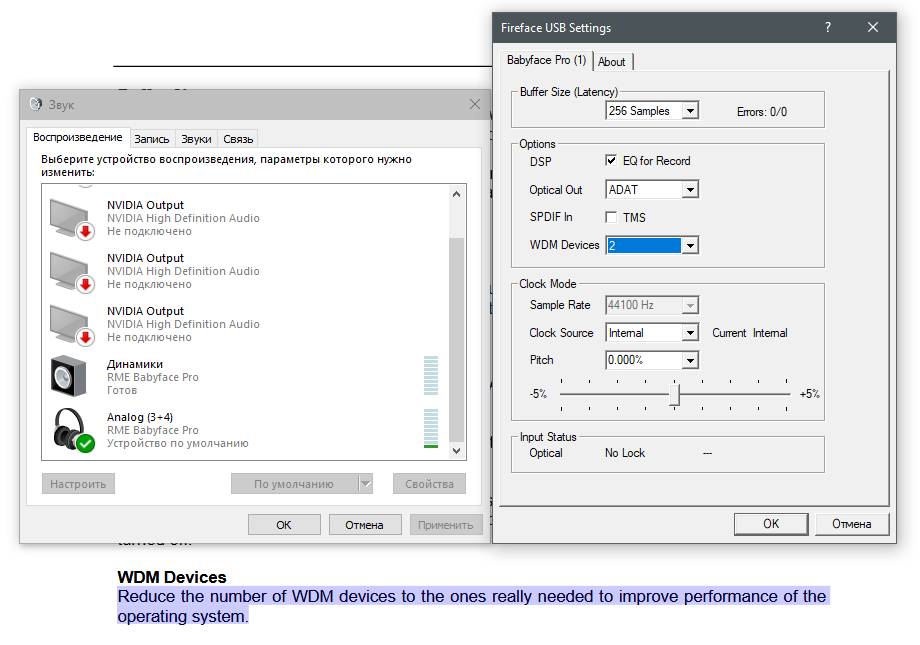Click the Pitch slider thumb
This screenshot has height=645, width=920.
675,394
